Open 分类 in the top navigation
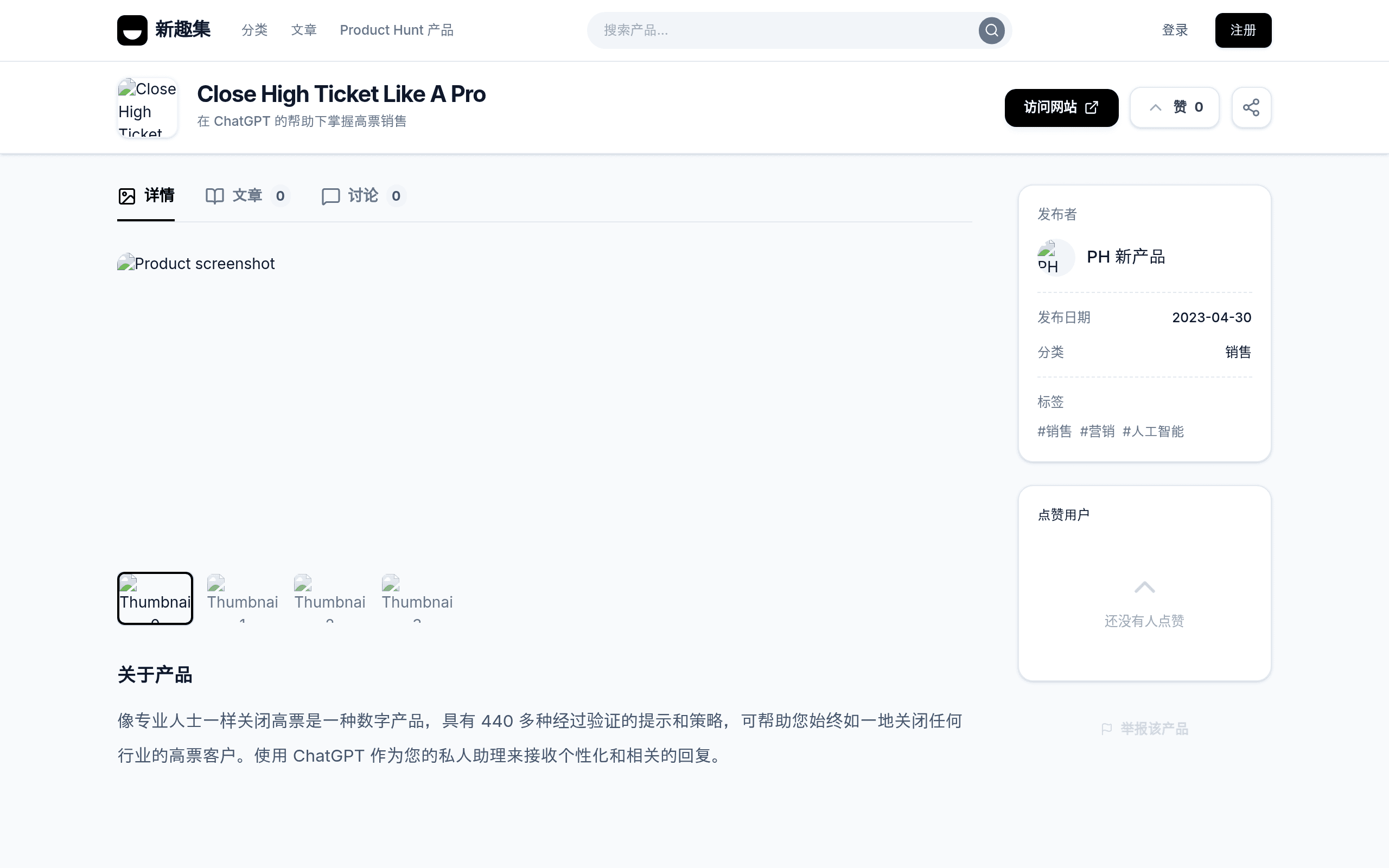Screen dimensions: 1389x868 click(254, 30)
